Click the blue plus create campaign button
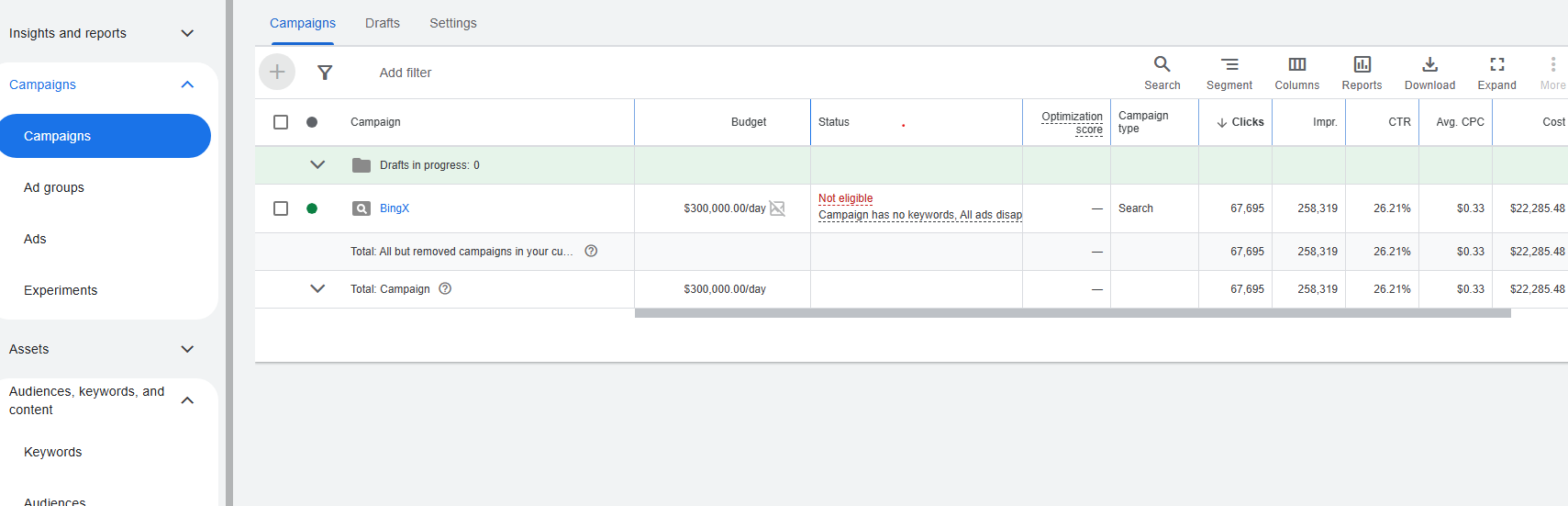Image resolution: width=1568 pixels, height=506 pixels. (x=277, y=72)
